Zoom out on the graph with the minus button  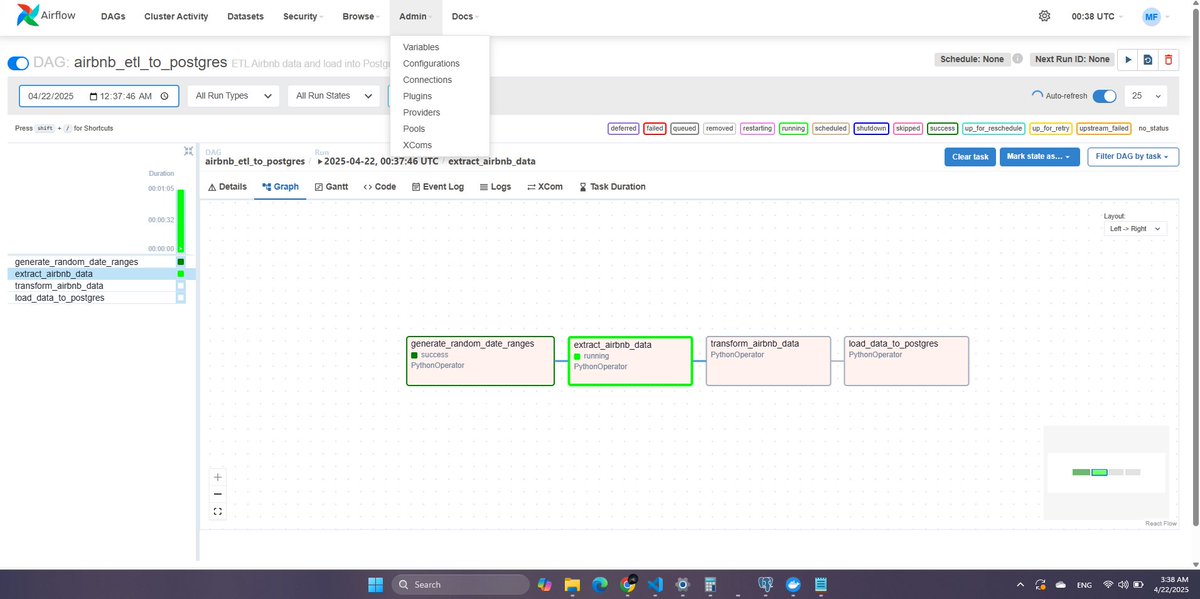pyautogui.click(x=218, y=494)
